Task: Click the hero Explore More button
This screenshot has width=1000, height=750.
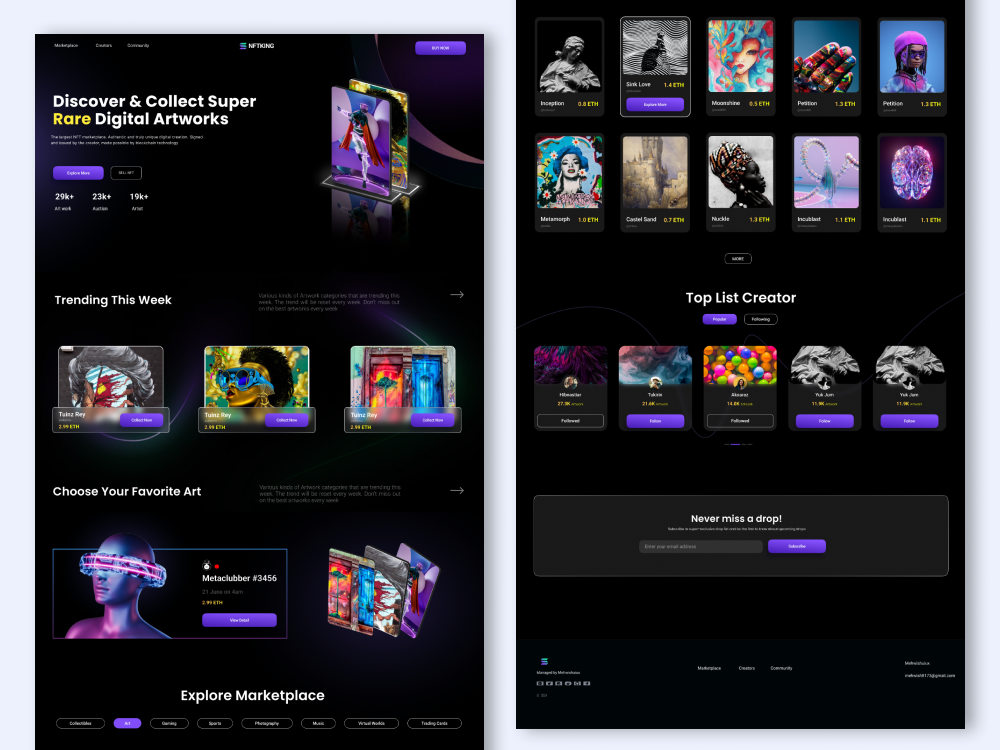Action: point(78,173)
